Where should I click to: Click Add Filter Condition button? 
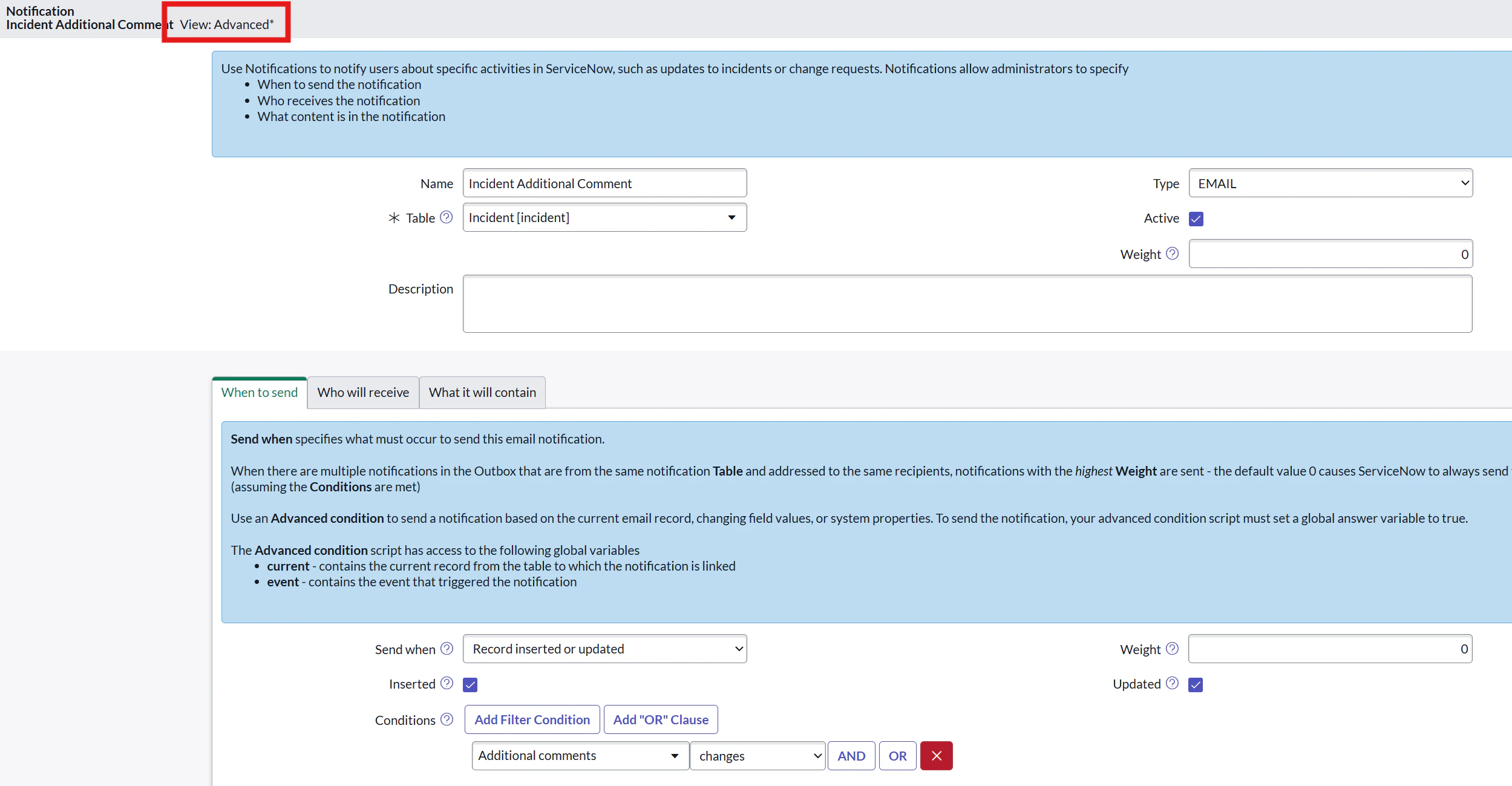tap(532, 719)
